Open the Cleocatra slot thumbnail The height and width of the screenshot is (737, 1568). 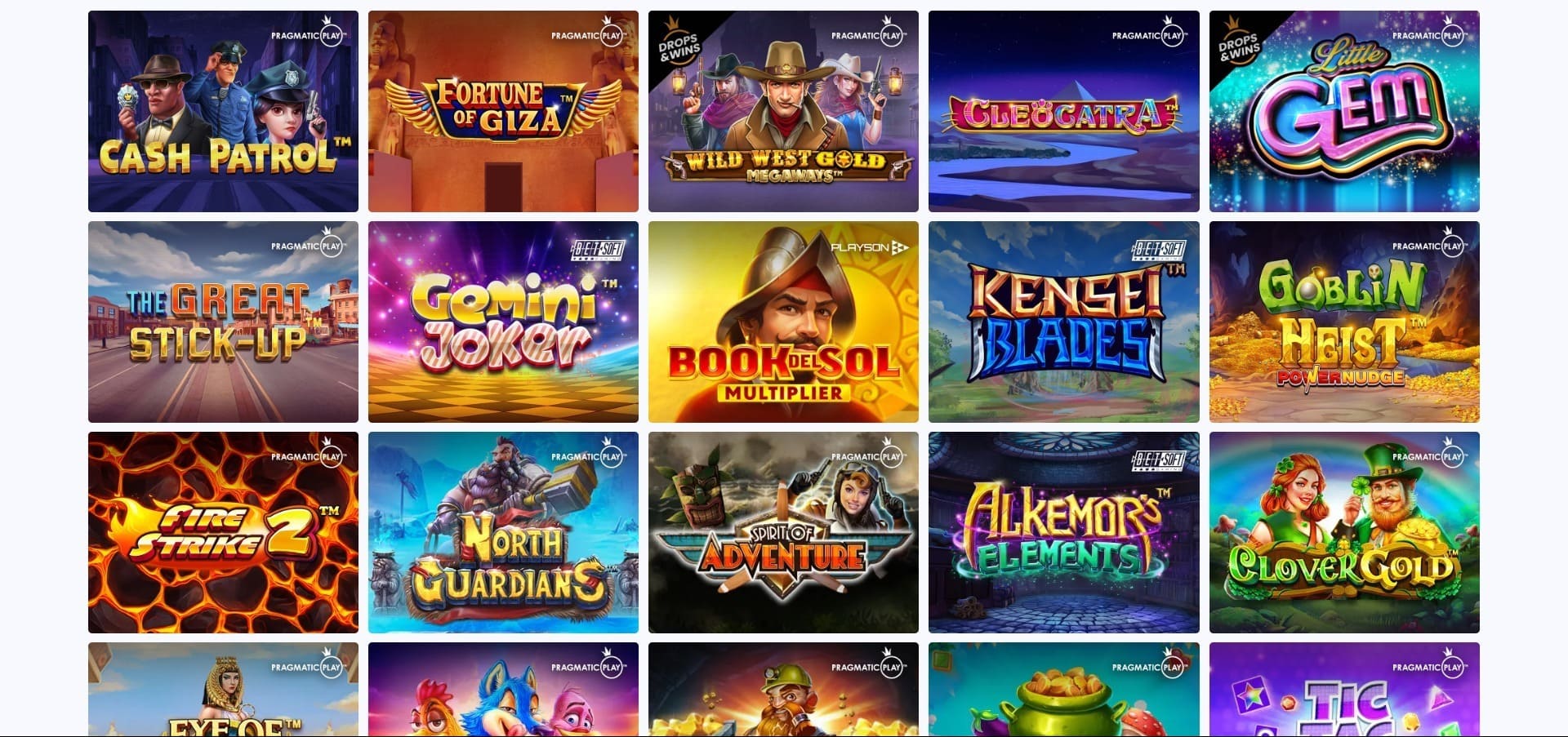pyautogui.click(x=1063, y=111)
